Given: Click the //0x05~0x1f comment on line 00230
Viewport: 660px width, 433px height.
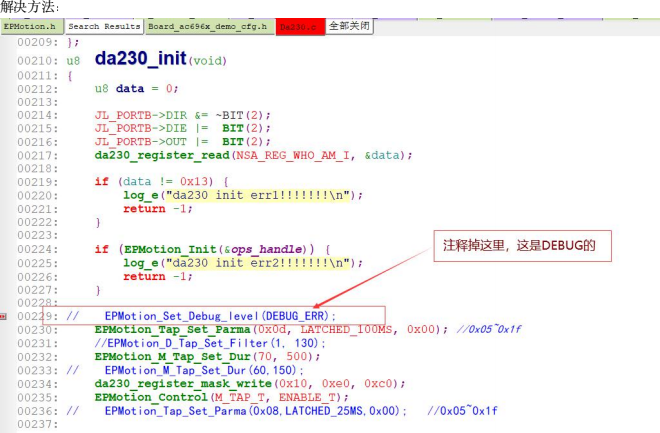Looking at the screenshot, I should 489,329.
